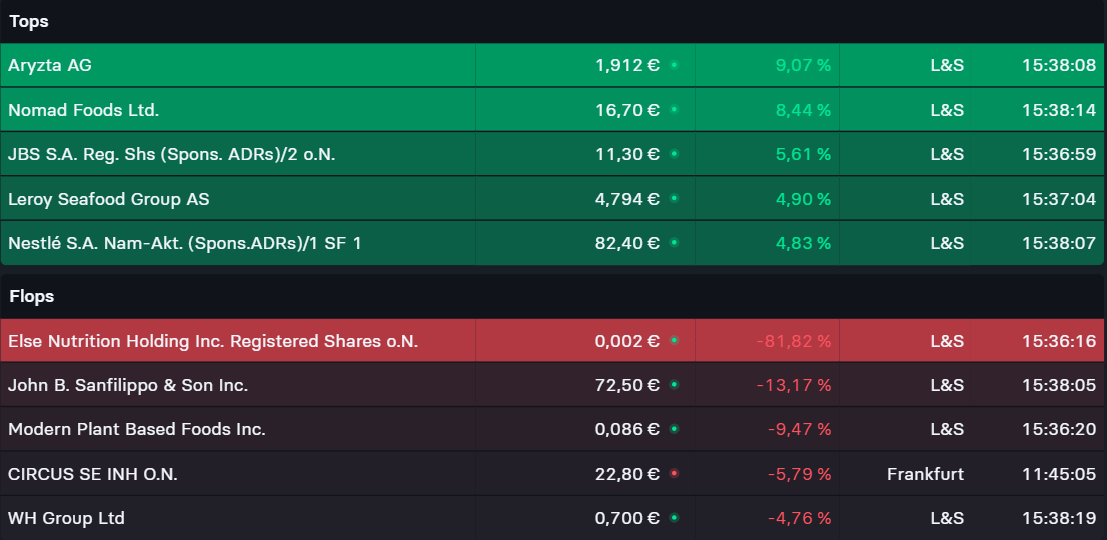Click the Flops section header
This screenshot has width=1107, height=540.
[32, 296]
